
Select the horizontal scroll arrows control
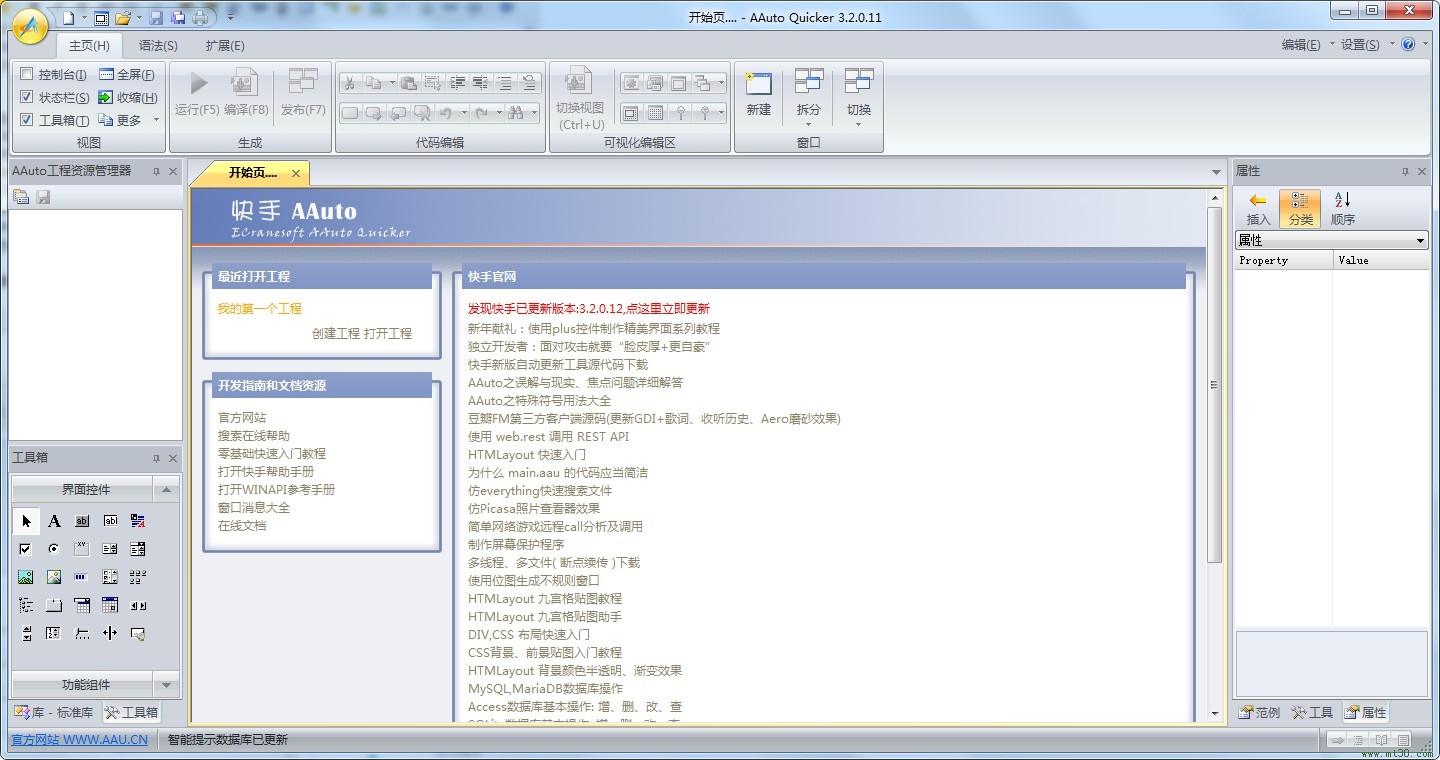(x=138, y=605)
